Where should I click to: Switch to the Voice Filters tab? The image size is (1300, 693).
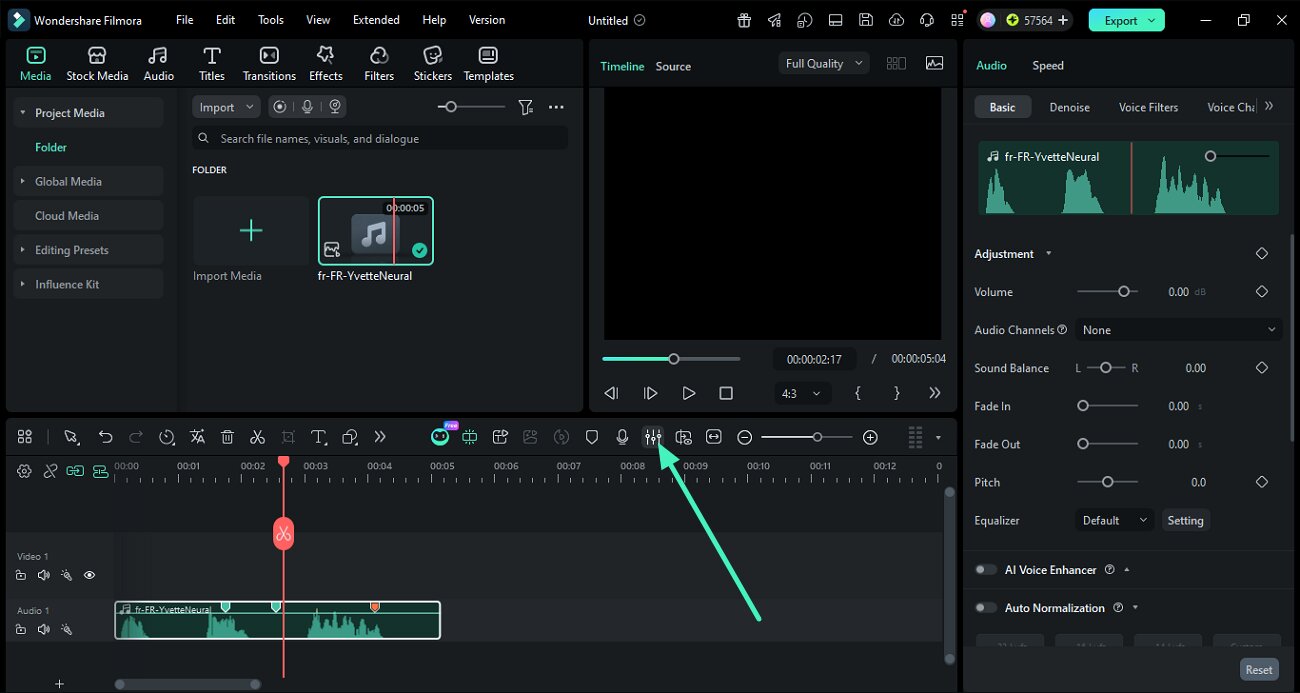point(1148,107)
